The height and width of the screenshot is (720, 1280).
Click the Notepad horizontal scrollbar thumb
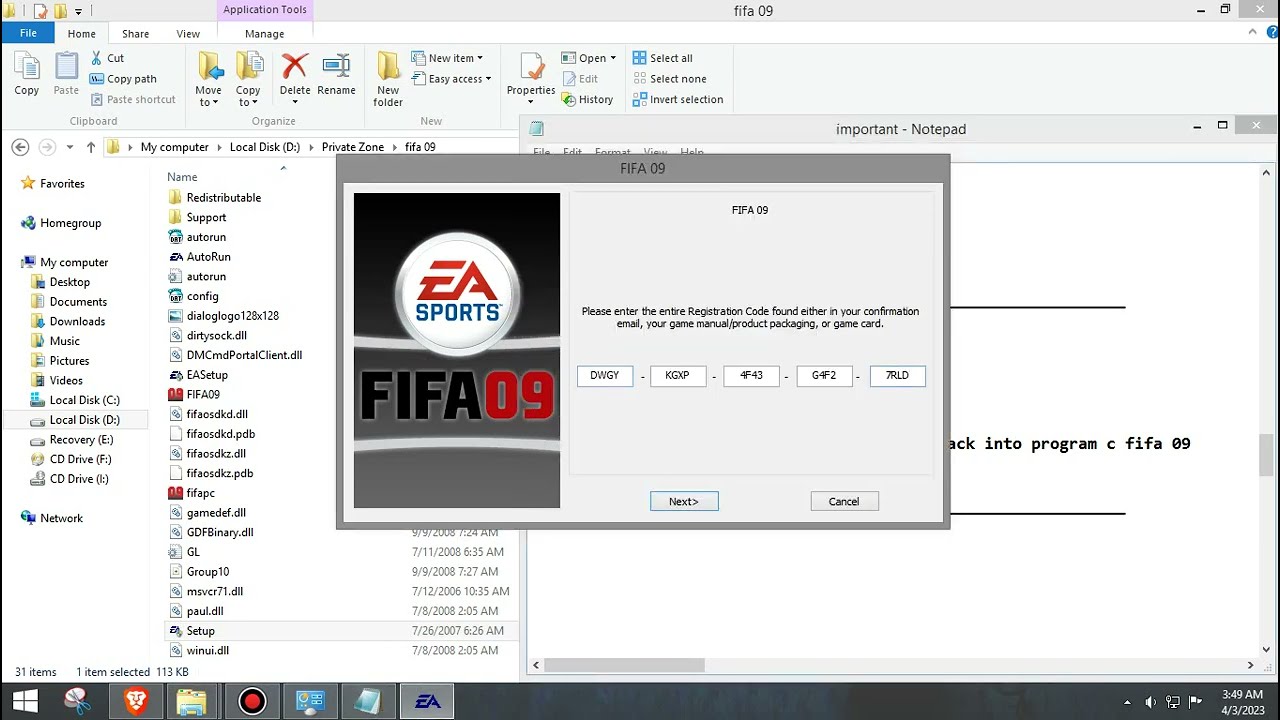pyautogui.click(x=625, y=665)
